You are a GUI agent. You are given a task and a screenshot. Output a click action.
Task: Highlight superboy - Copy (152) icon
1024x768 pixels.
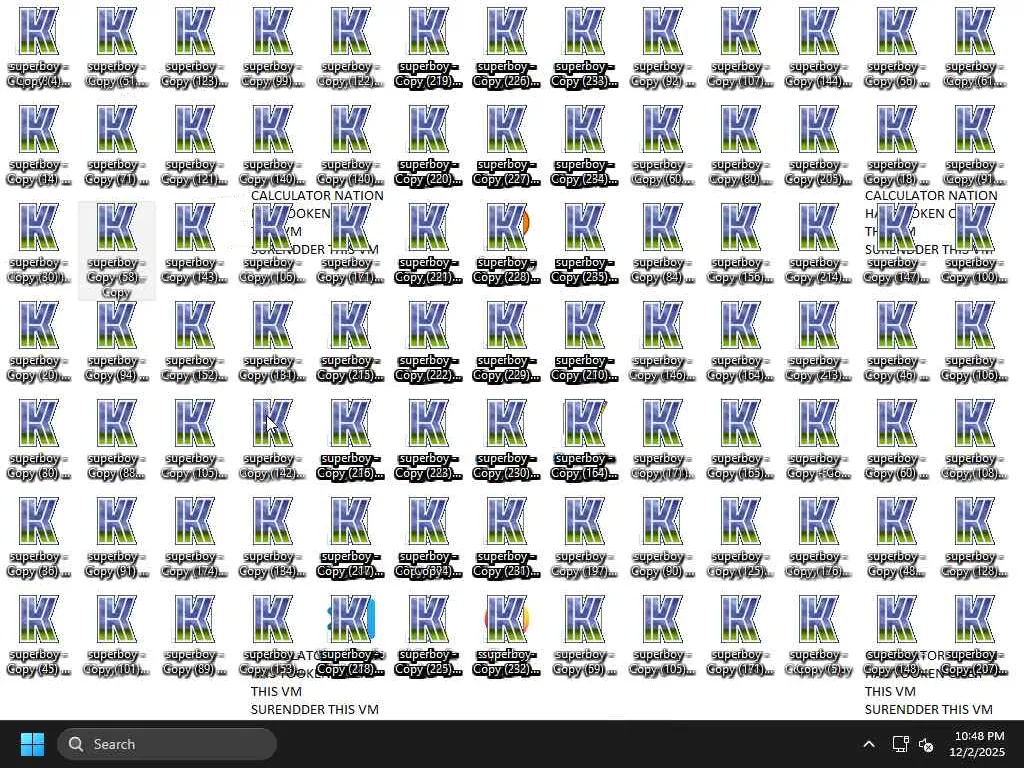[x=195, y=341]
